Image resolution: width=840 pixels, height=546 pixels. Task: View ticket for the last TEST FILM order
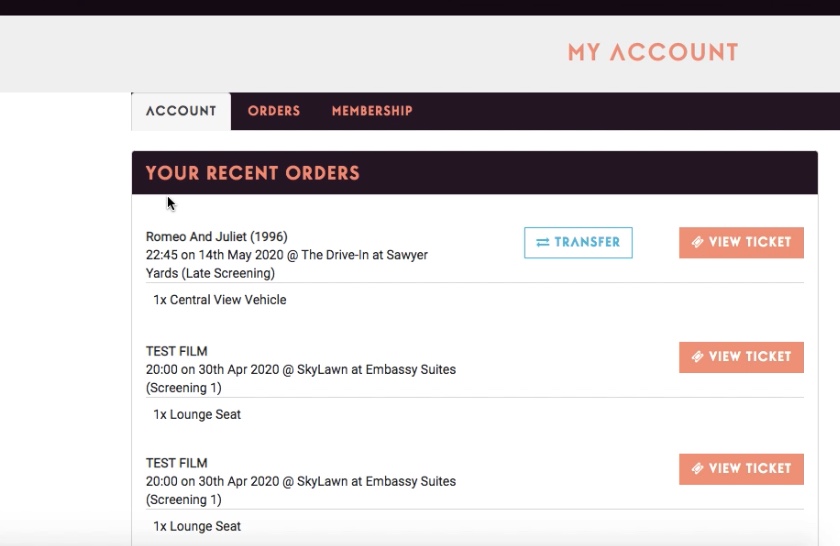[x=741, y=469]
